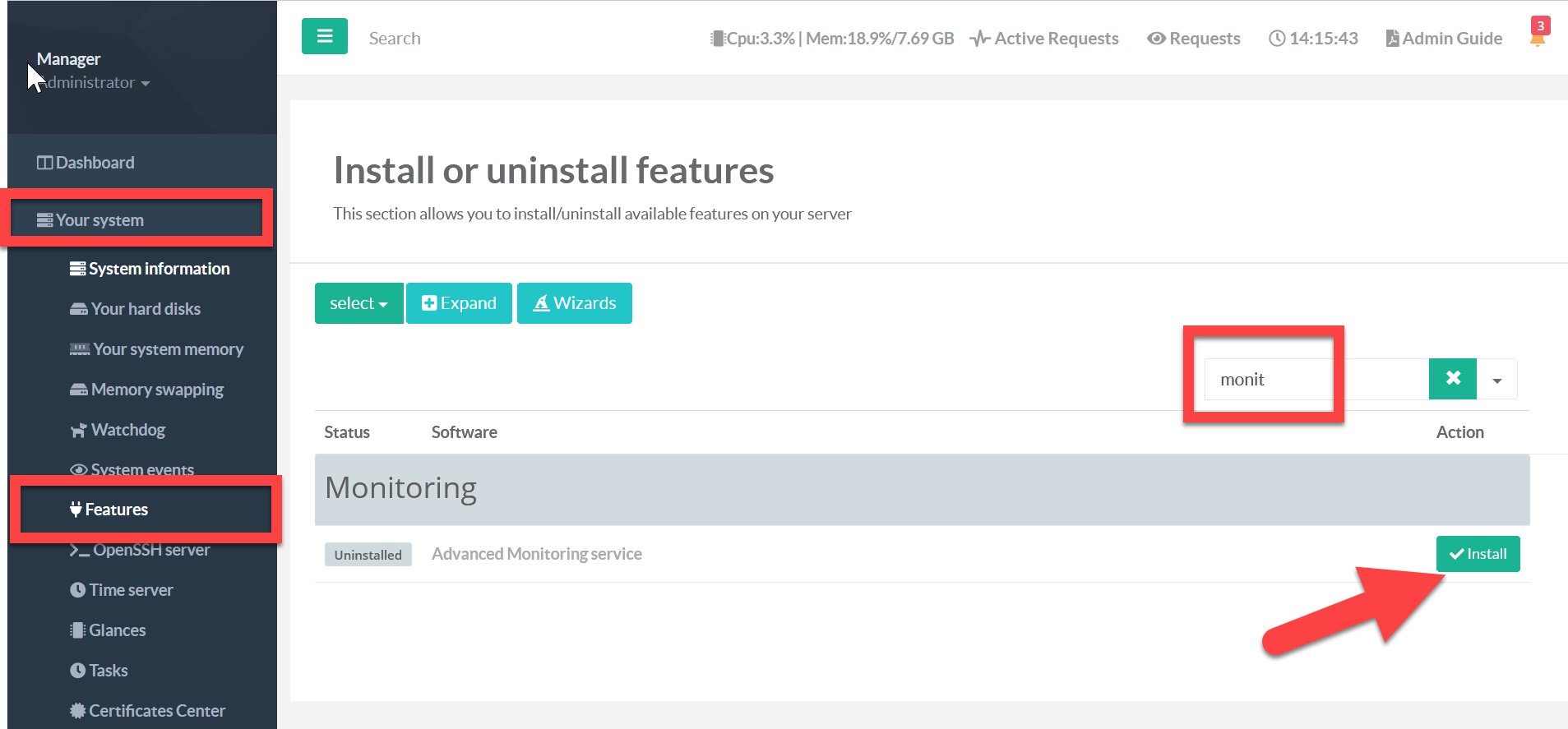Collapse the Your system menu section
1568x729 pixels.
point(99,220)
